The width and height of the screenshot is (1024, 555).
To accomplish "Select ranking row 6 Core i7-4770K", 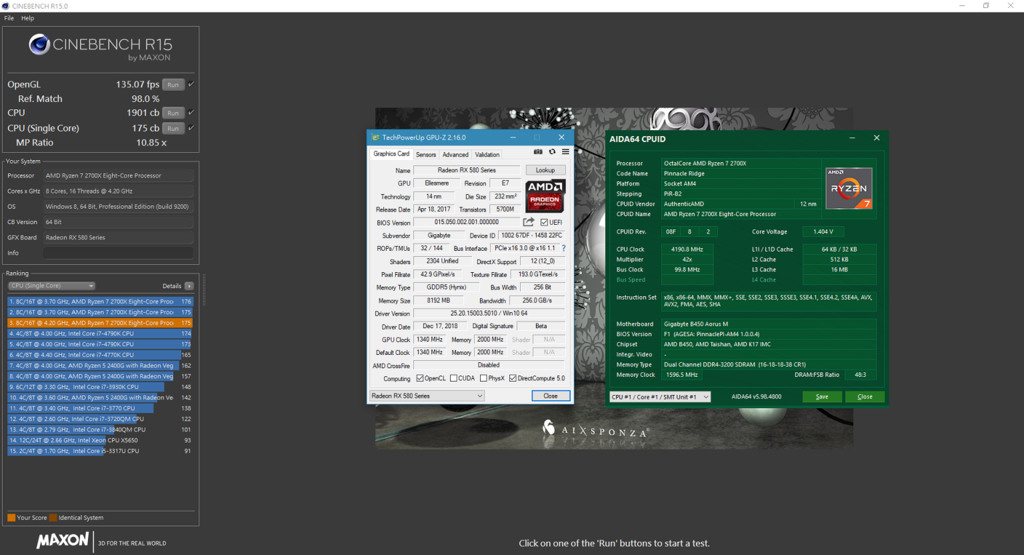I will point(100,355).
